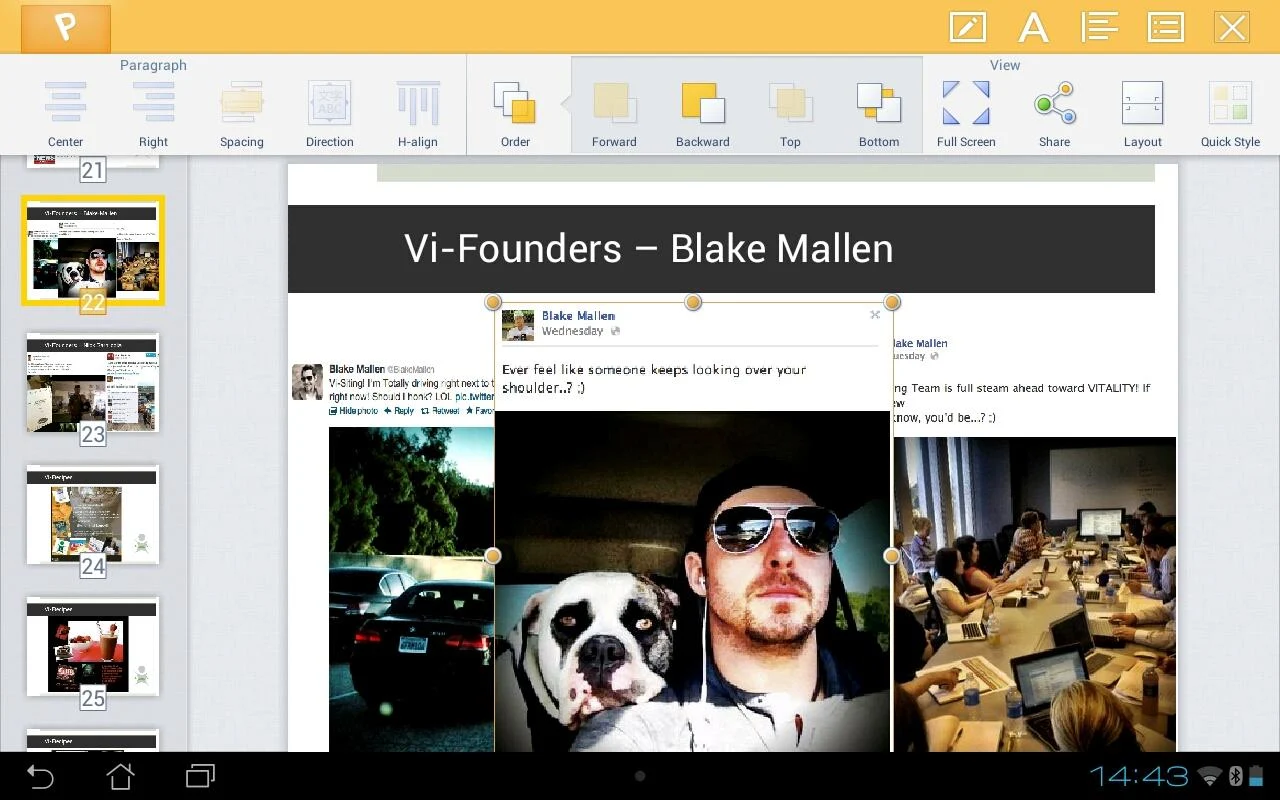Tap the Bluetooth status icon
Viewport: 1280px width, 800px height.
coord(1235,776)
